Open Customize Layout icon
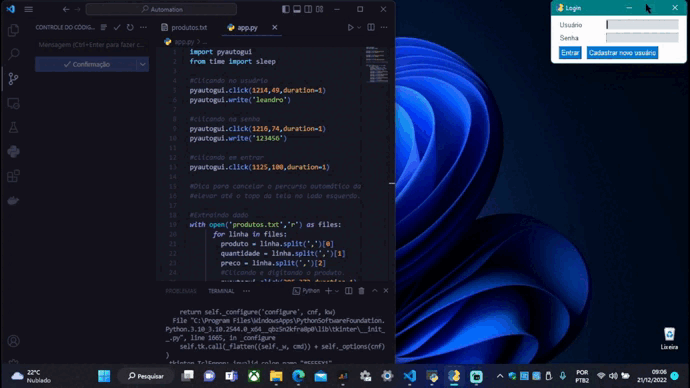 [320, 9]
